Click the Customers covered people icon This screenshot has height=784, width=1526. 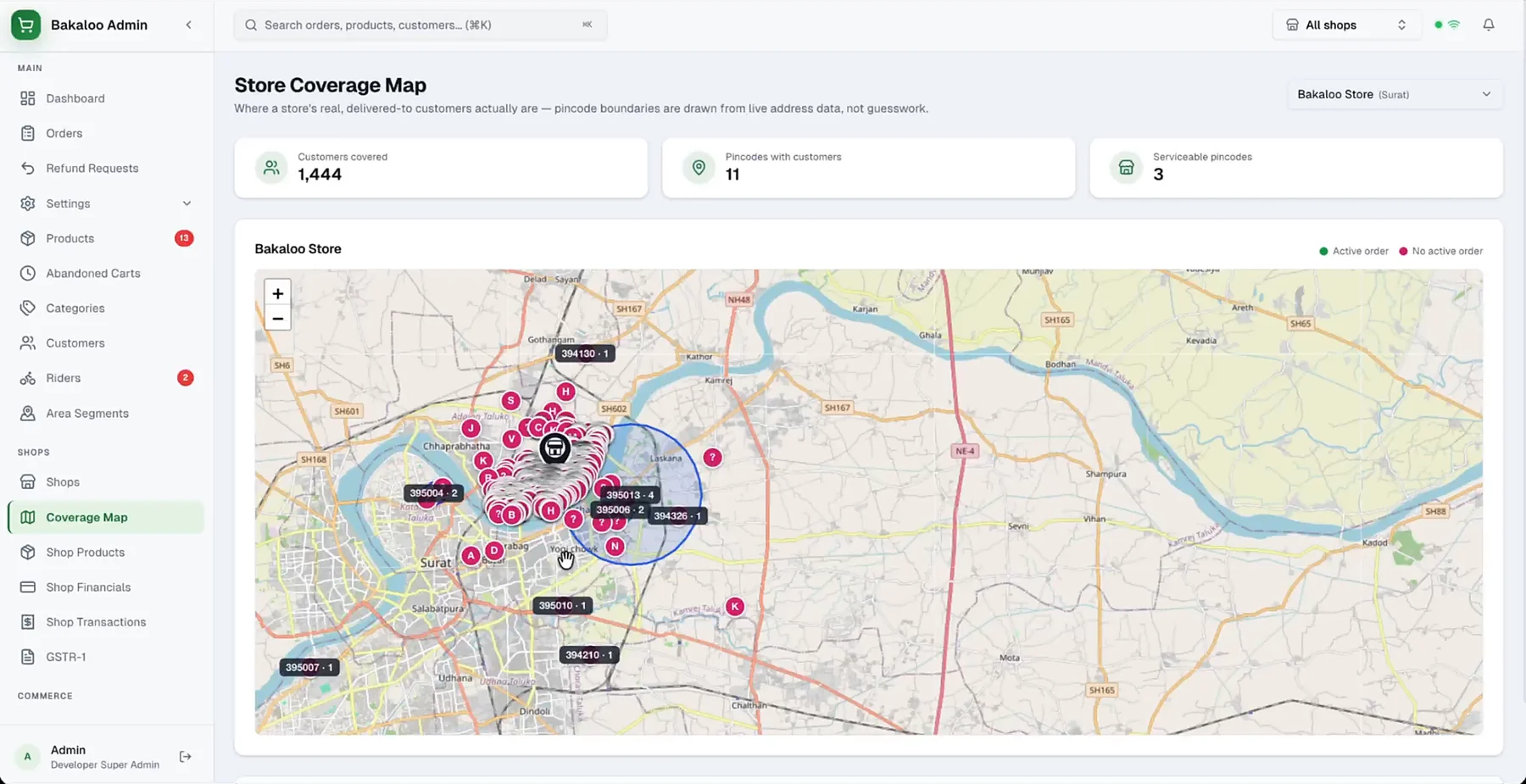[271, 168]
